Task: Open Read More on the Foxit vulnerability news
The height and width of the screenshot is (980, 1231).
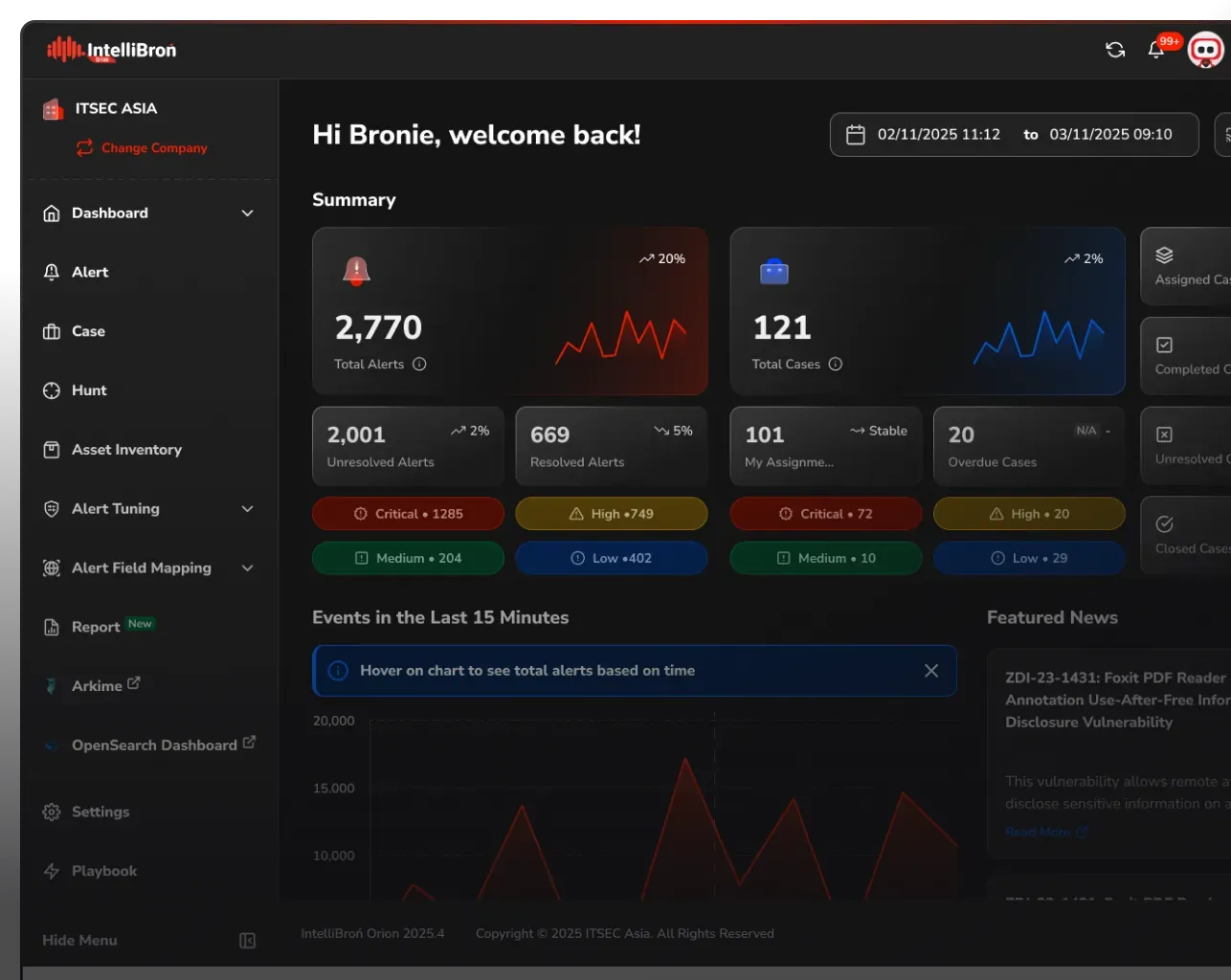Action: coord(1040,832)
